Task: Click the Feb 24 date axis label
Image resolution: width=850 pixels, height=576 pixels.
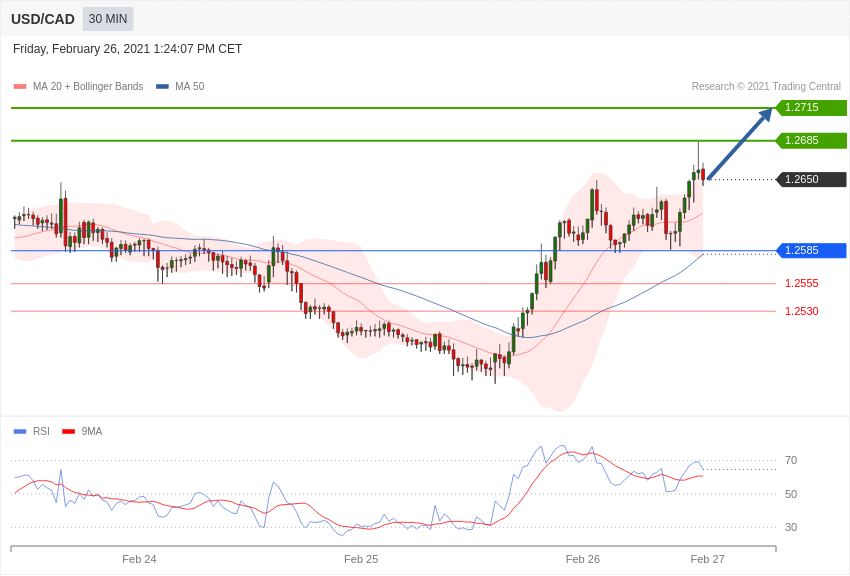Action: 139,559
